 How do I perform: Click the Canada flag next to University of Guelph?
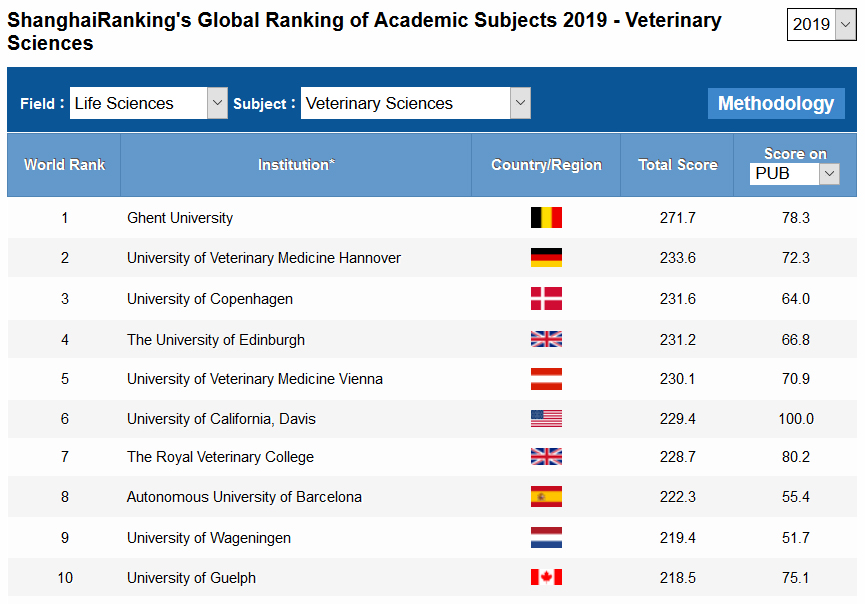[545, 577]
